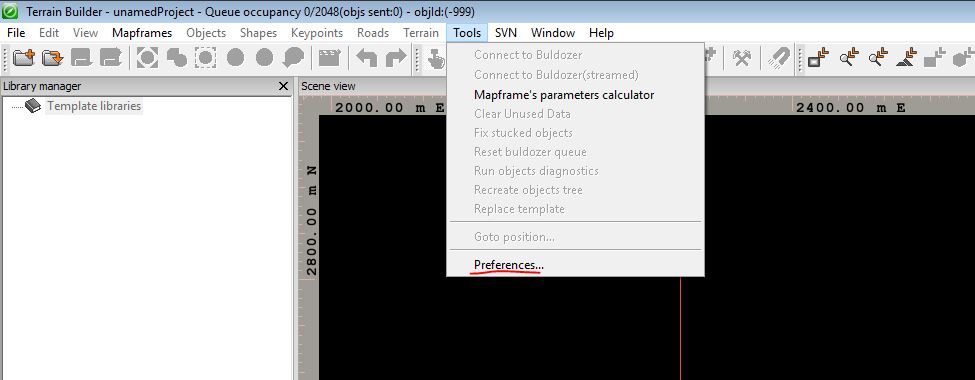The width and height of the screenshot is (975, 380).
Task: Click Goto position... entry
Action: coord(576,237)
